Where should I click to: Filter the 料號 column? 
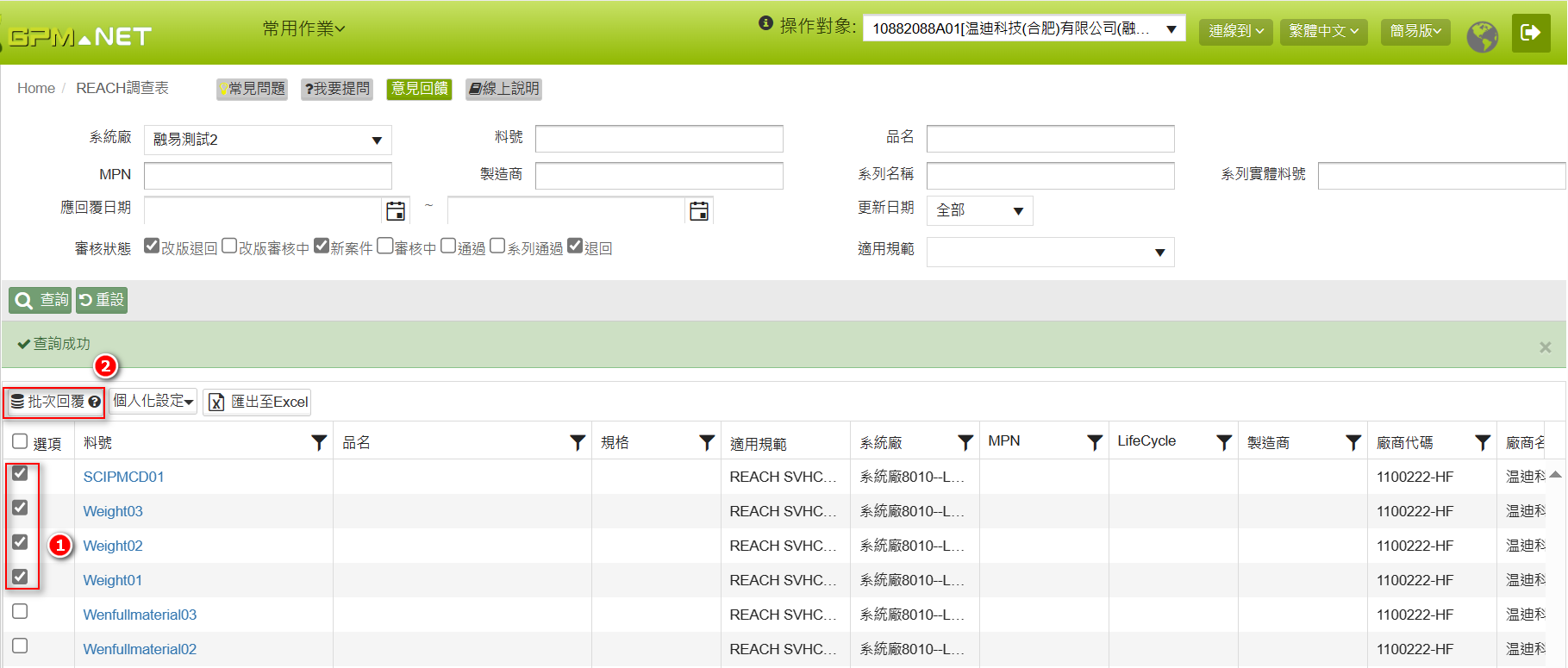pyautogui.click(x=319, y=442)
